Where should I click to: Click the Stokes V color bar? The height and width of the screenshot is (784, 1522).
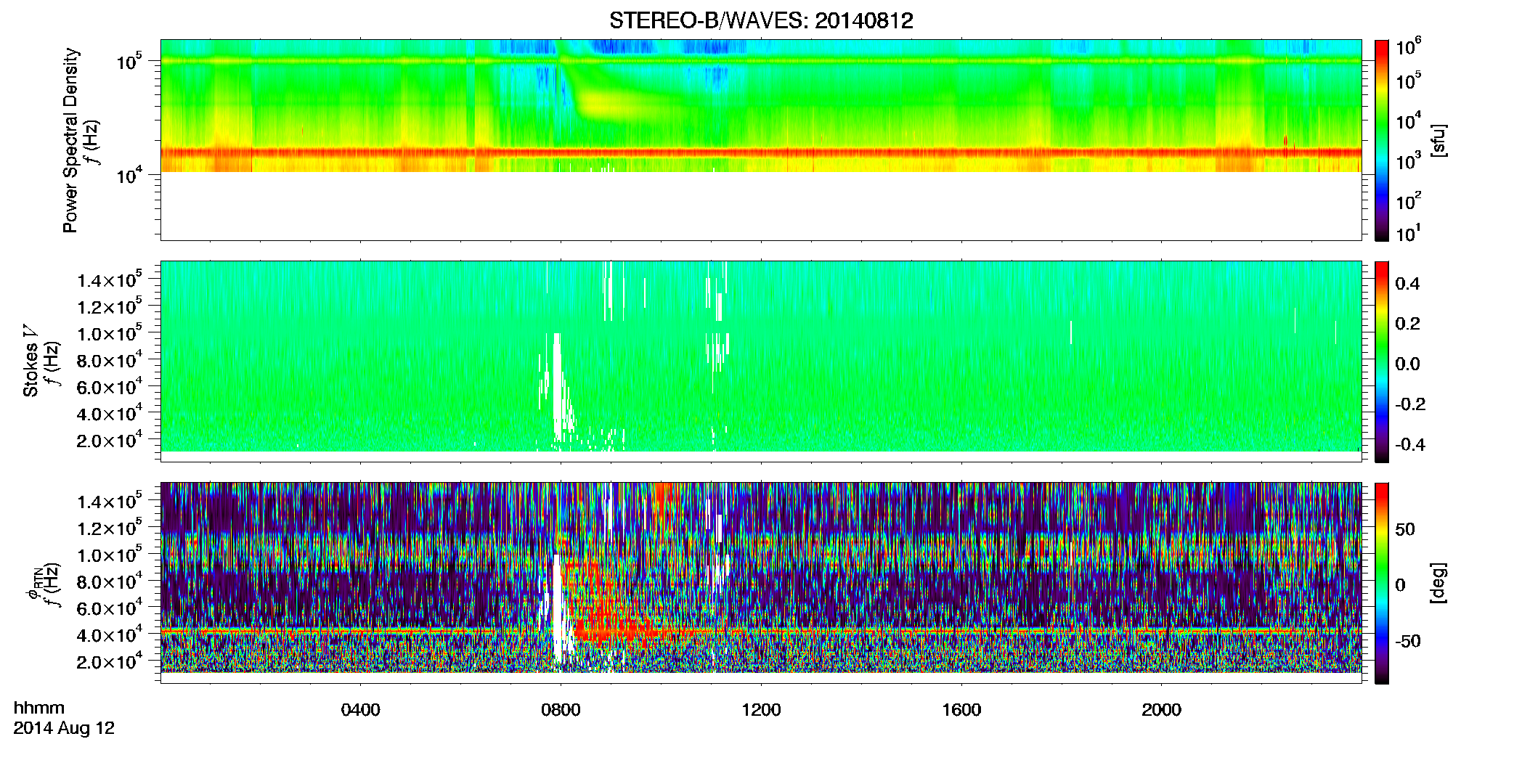click(x=1382, y=362)
